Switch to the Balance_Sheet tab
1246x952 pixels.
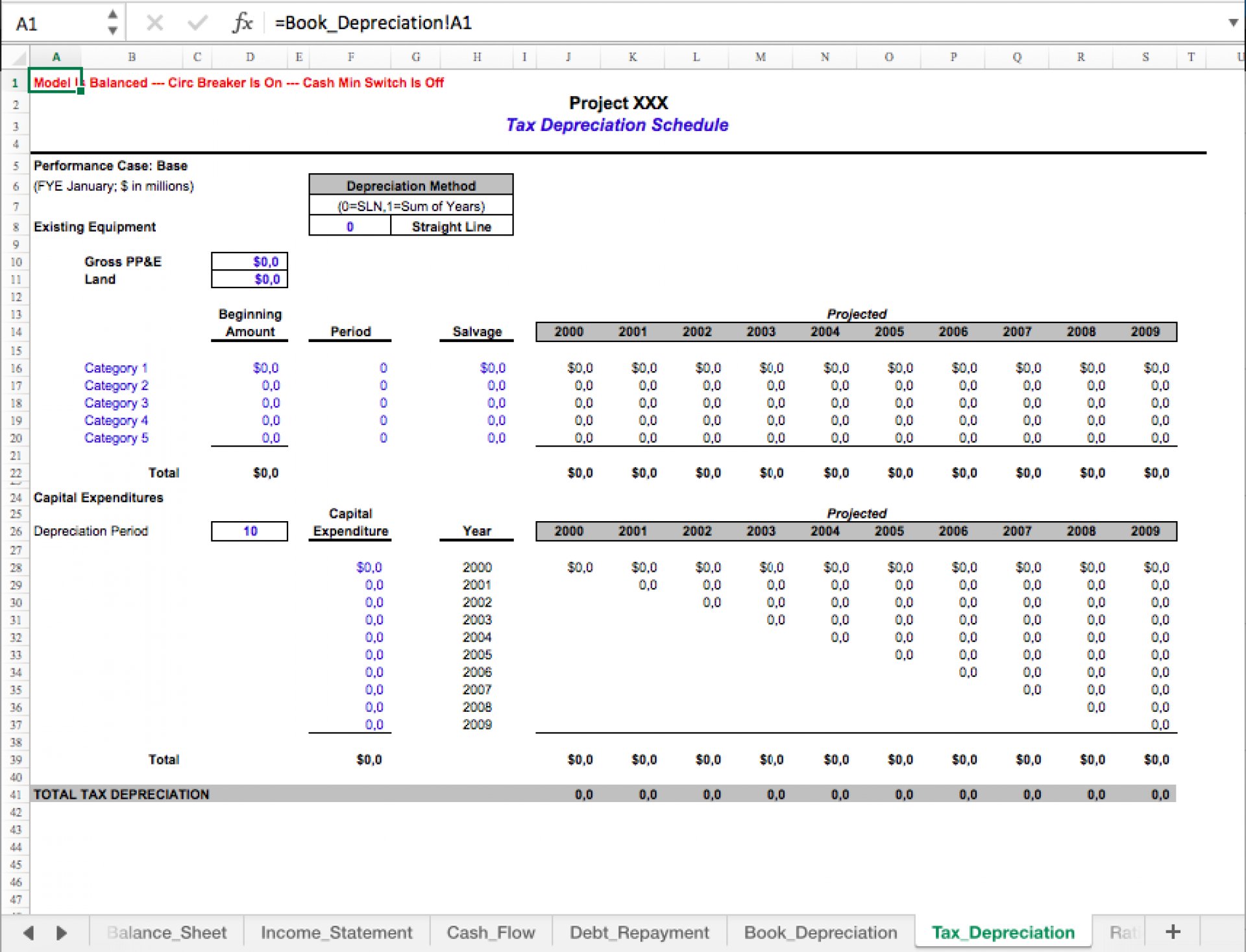pos(167,933)
